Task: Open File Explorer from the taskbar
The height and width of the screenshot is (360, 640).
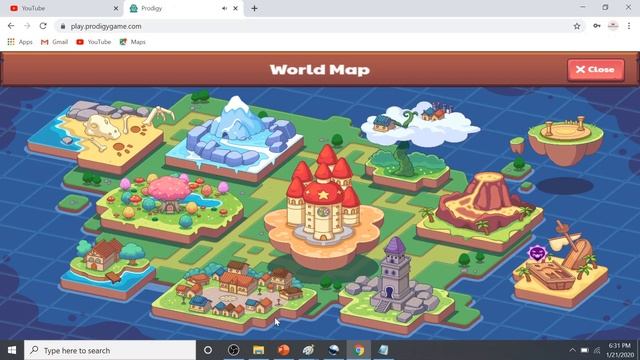Action: pos(258,350)
